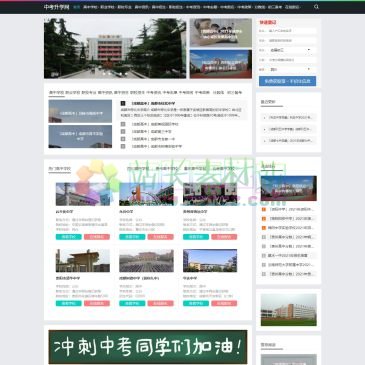Open the upper sky-blue thumbnail left of the school list

80,111
